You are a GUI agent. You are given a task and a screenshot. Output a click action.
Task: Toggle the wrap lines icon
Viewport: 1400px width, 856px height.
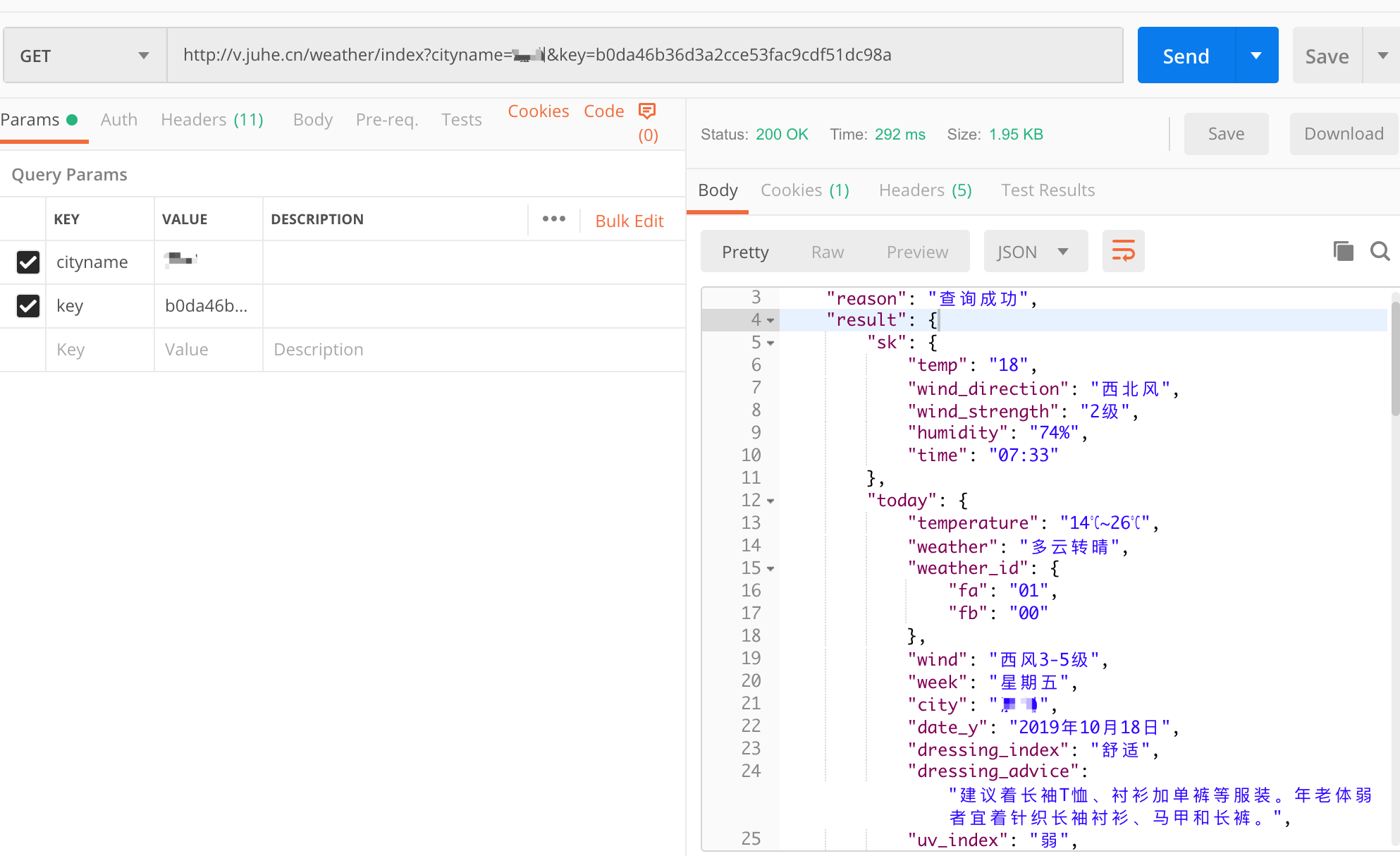coord(1123,251)
